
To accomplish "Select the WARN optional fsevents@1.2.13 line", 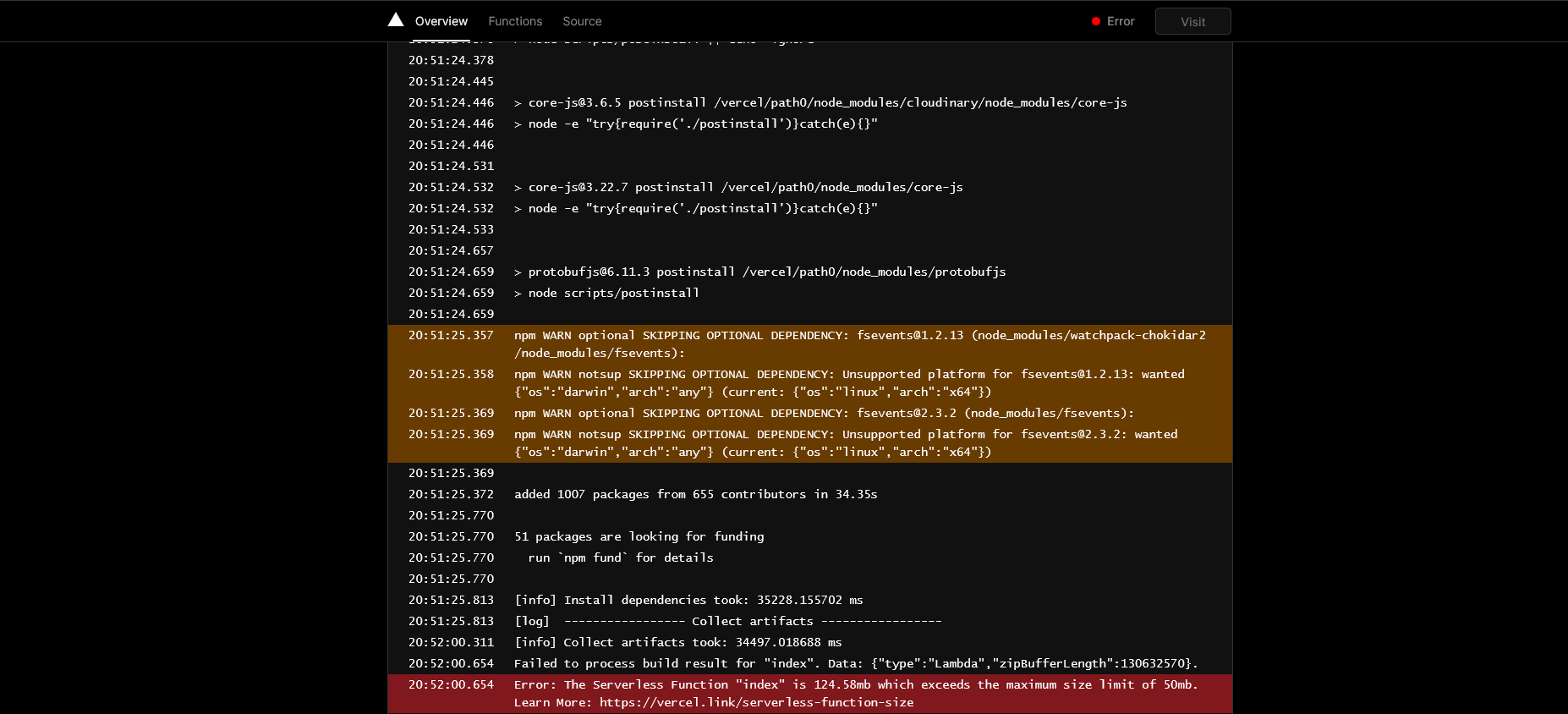I will [x=810, y=344].
